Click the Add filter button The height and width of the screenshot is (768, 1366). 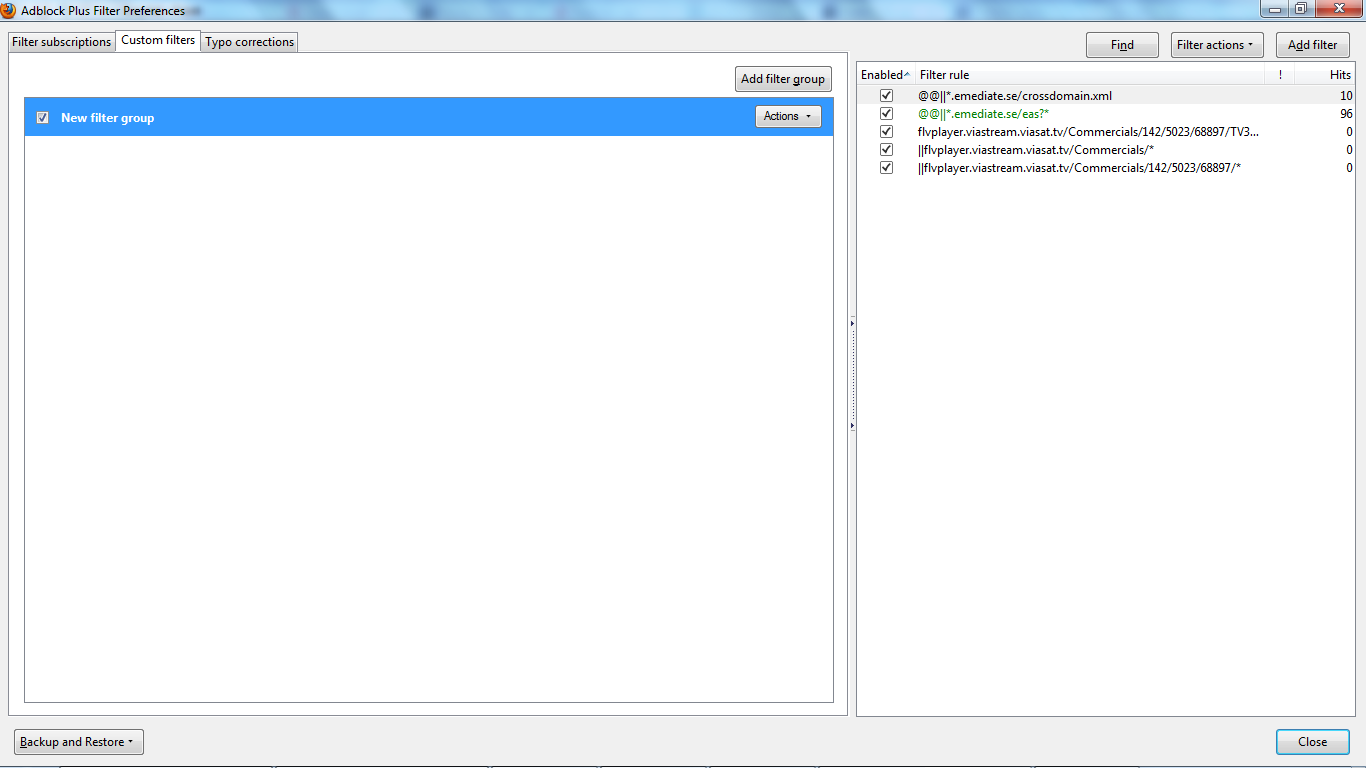(x=1313, y=45)
